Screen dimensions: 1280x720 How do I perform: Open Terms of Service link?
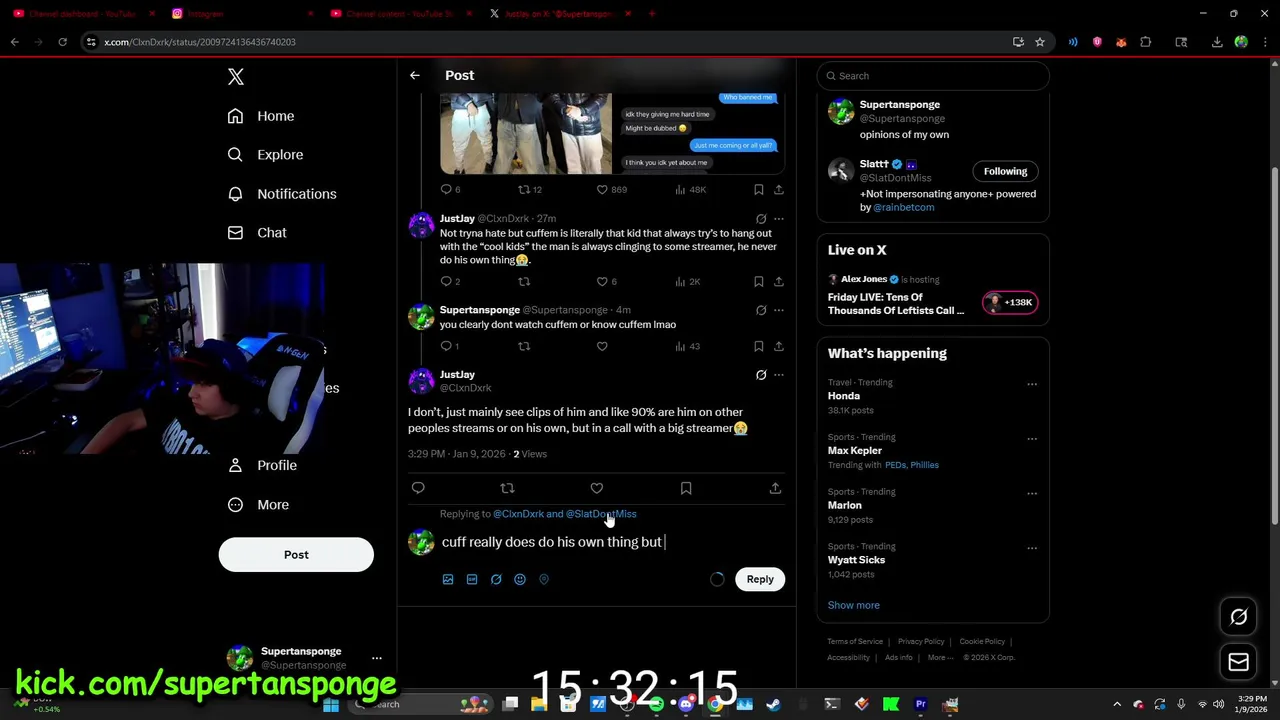pos(855,642)
